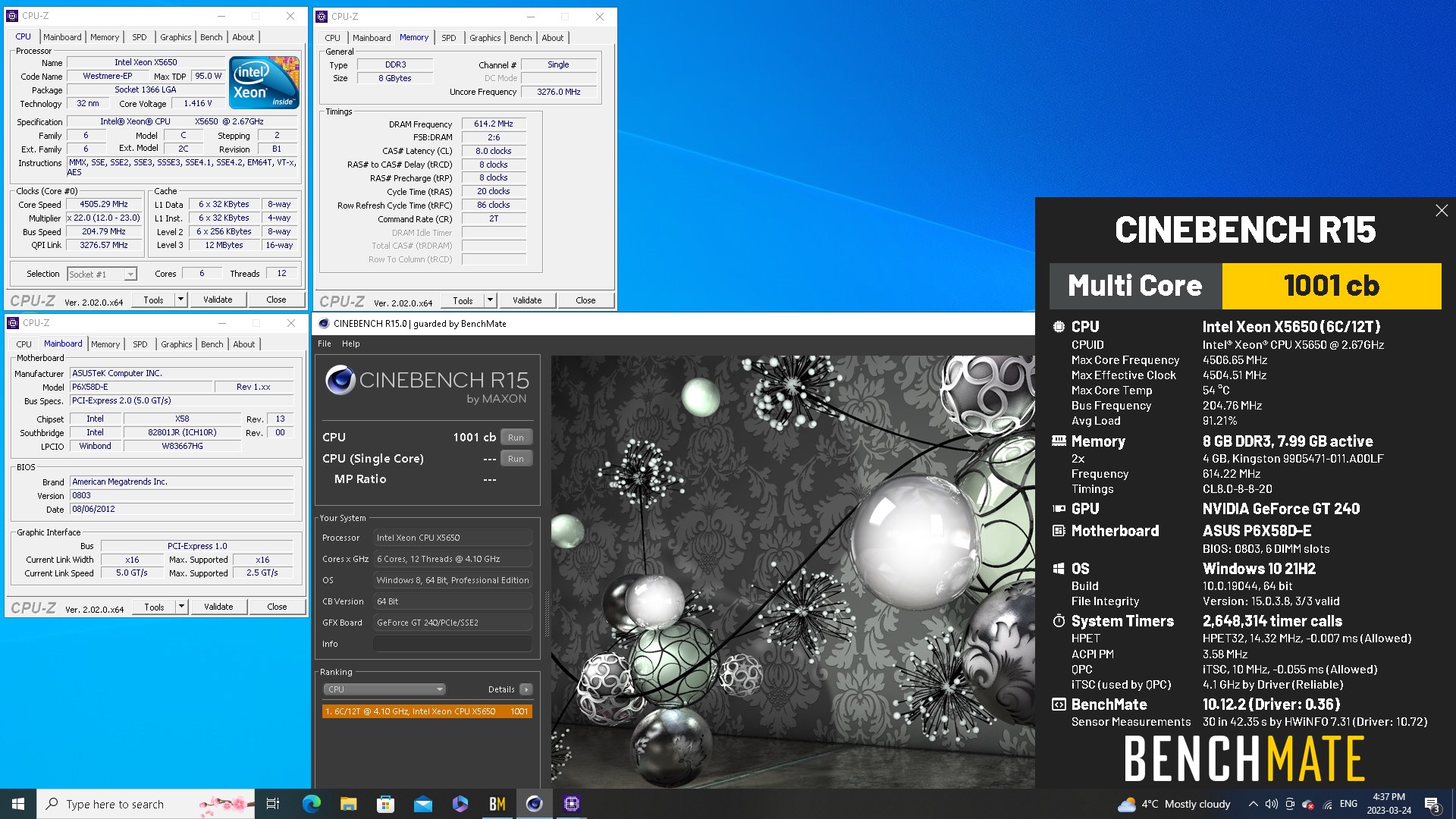
Task: Click Validate in CPU-Z Mainboard window
Action: click(x=218, y=607)
